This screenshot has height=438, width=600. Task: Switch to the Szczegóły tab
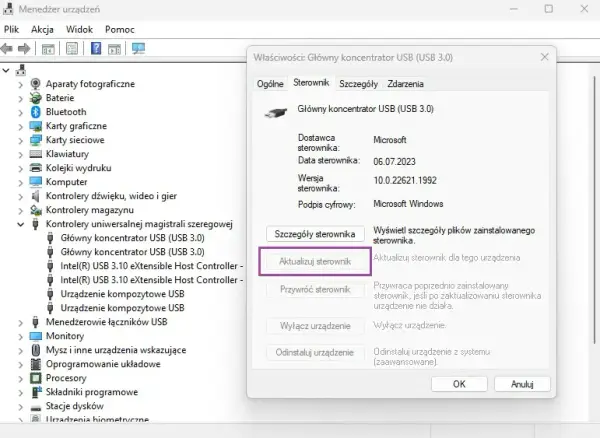(x=358, y=84)
